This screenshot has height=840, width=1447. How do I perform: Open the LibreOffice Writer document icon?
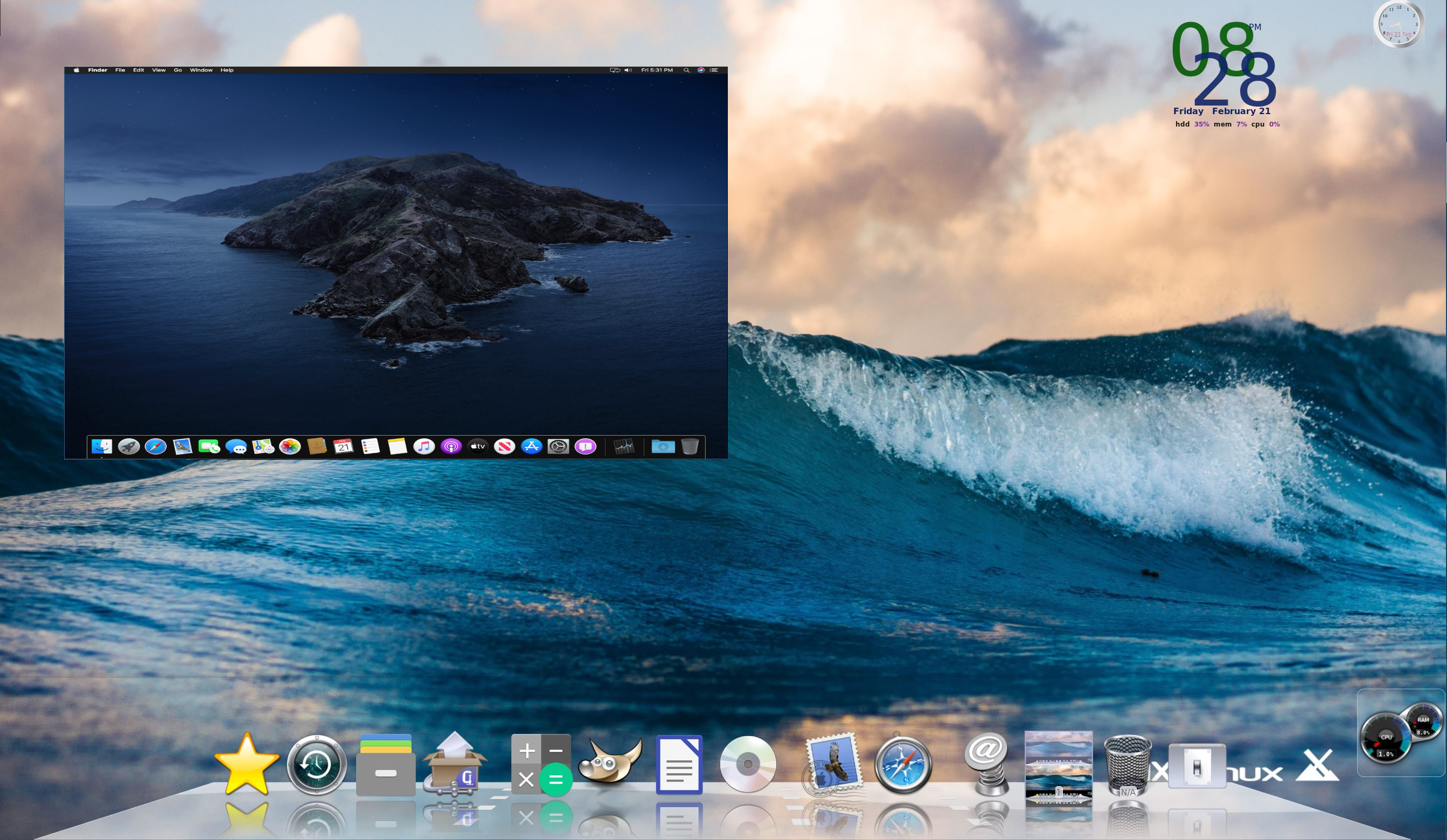coord(679,764)
